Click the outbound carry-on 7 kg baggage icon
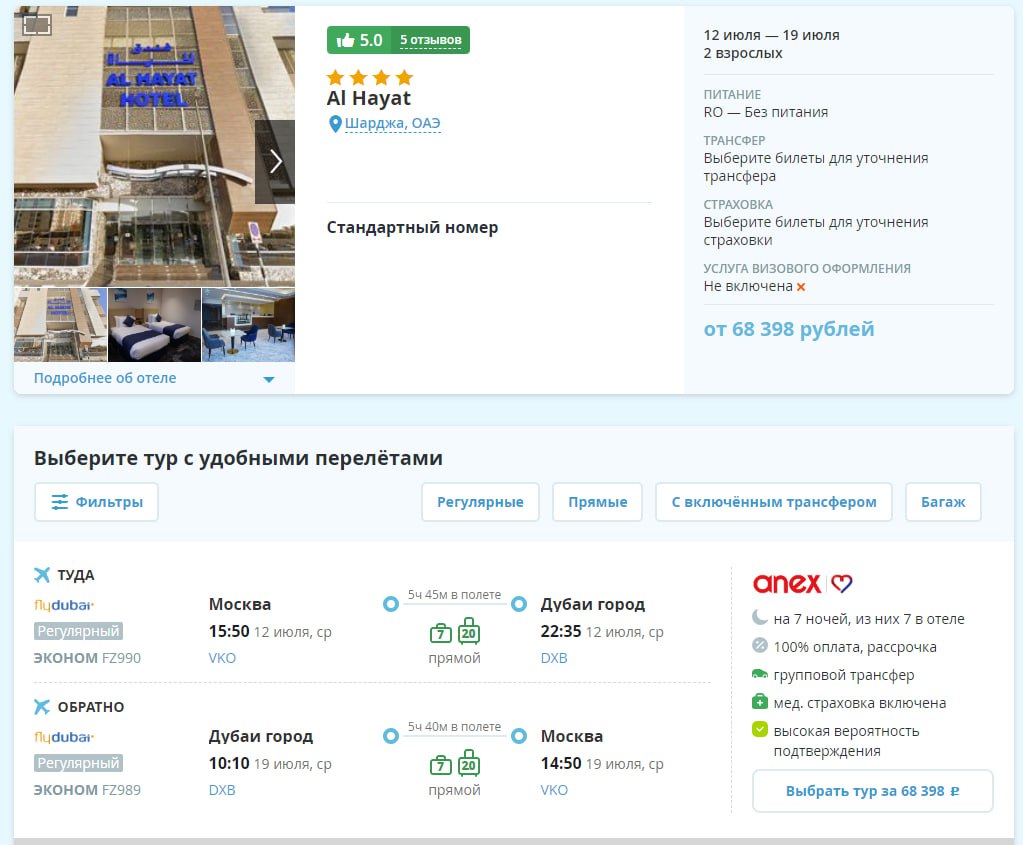 [x=440, y=632]
